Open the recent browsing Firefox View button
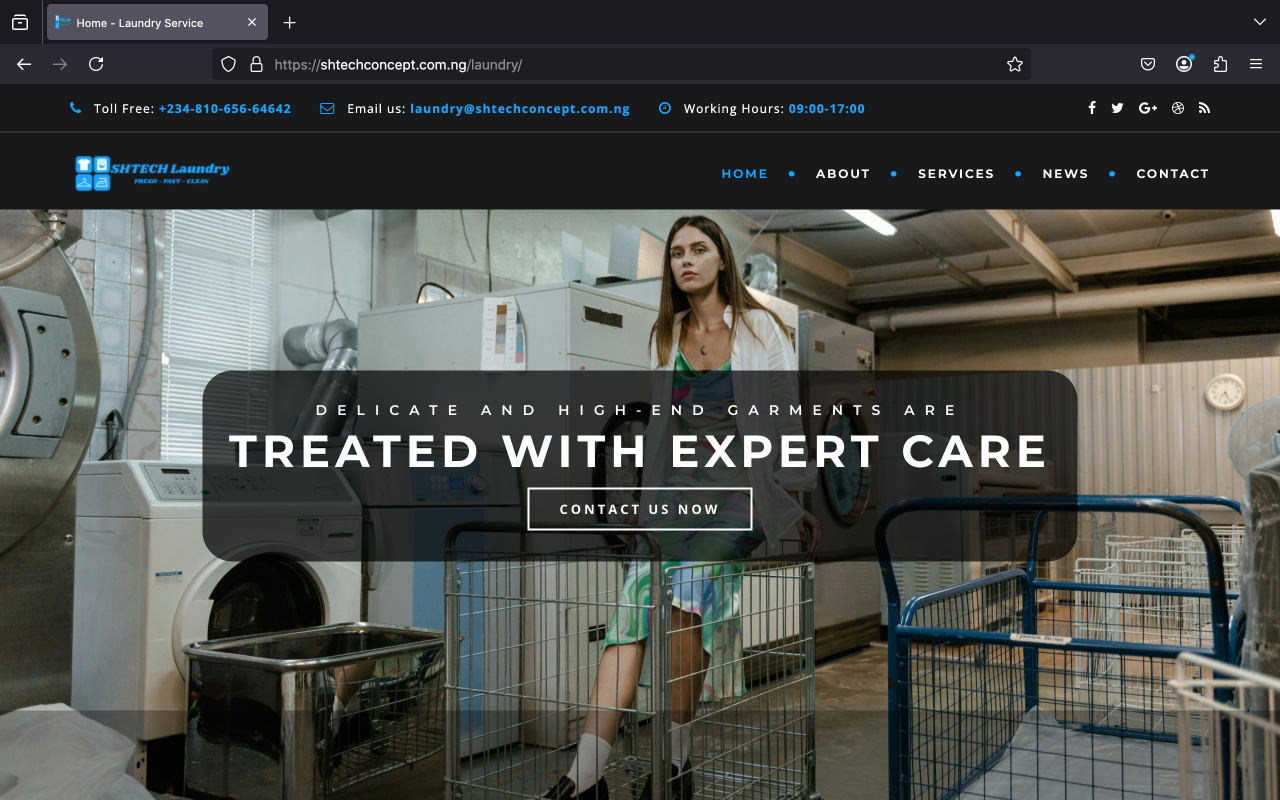 click(x=20, y=22)
